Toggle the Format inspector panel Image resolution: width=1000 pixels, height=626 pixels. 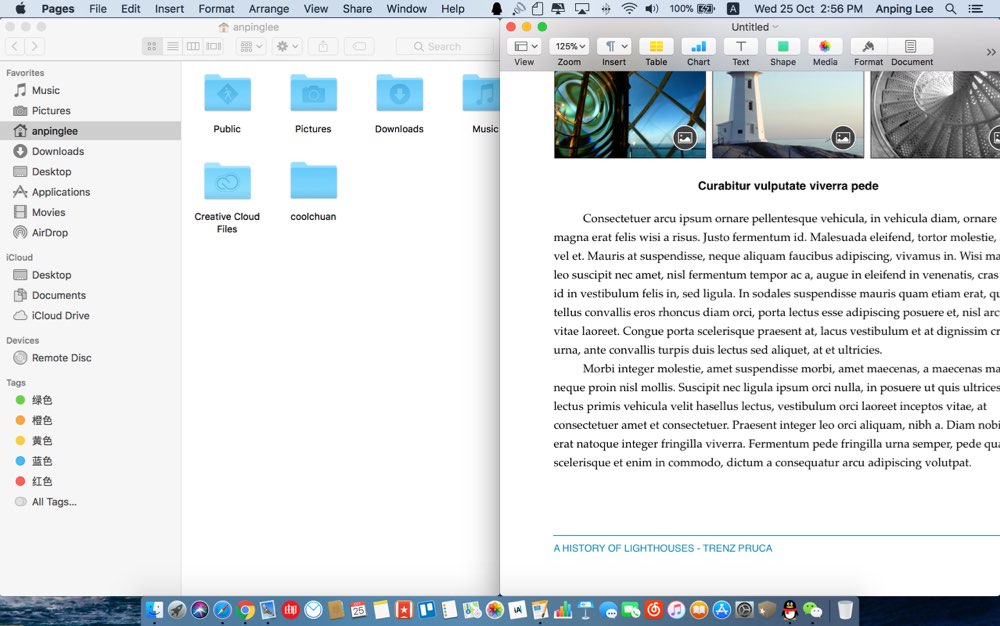tap(868, 47)
